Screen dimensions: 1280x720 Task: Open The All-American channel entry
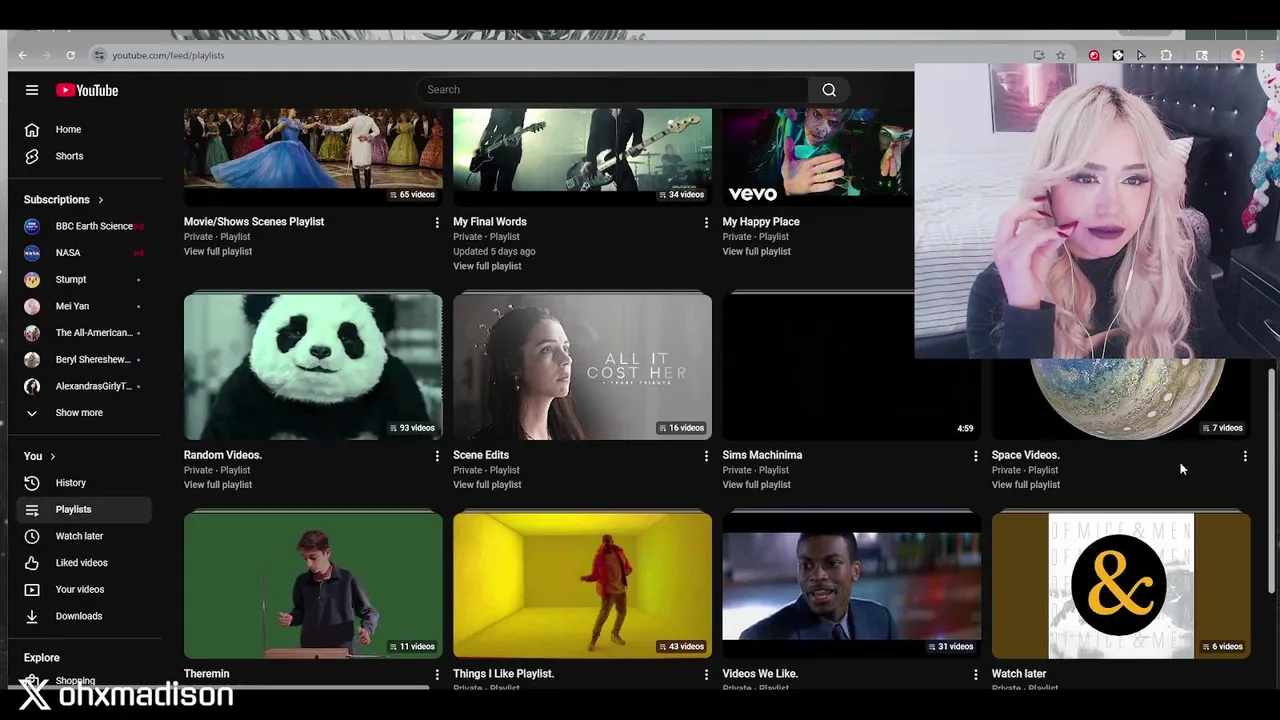coord(84,333)
